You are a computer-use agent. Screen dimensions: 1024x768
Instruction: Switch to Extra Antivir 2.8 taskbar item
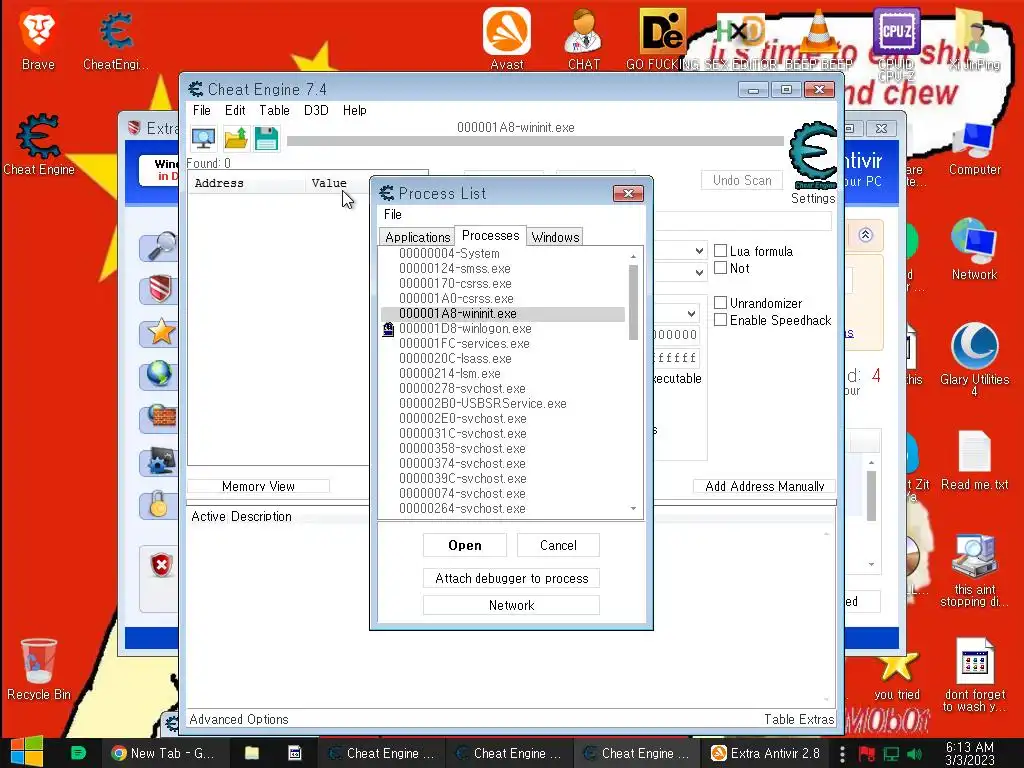point(765,753)
